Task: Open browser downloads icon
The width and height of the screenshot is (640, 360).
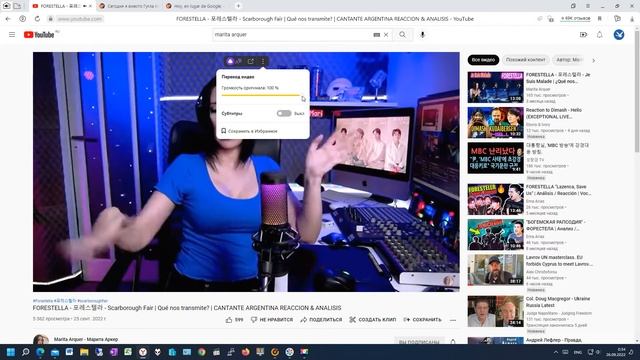Action: [632, 19]
